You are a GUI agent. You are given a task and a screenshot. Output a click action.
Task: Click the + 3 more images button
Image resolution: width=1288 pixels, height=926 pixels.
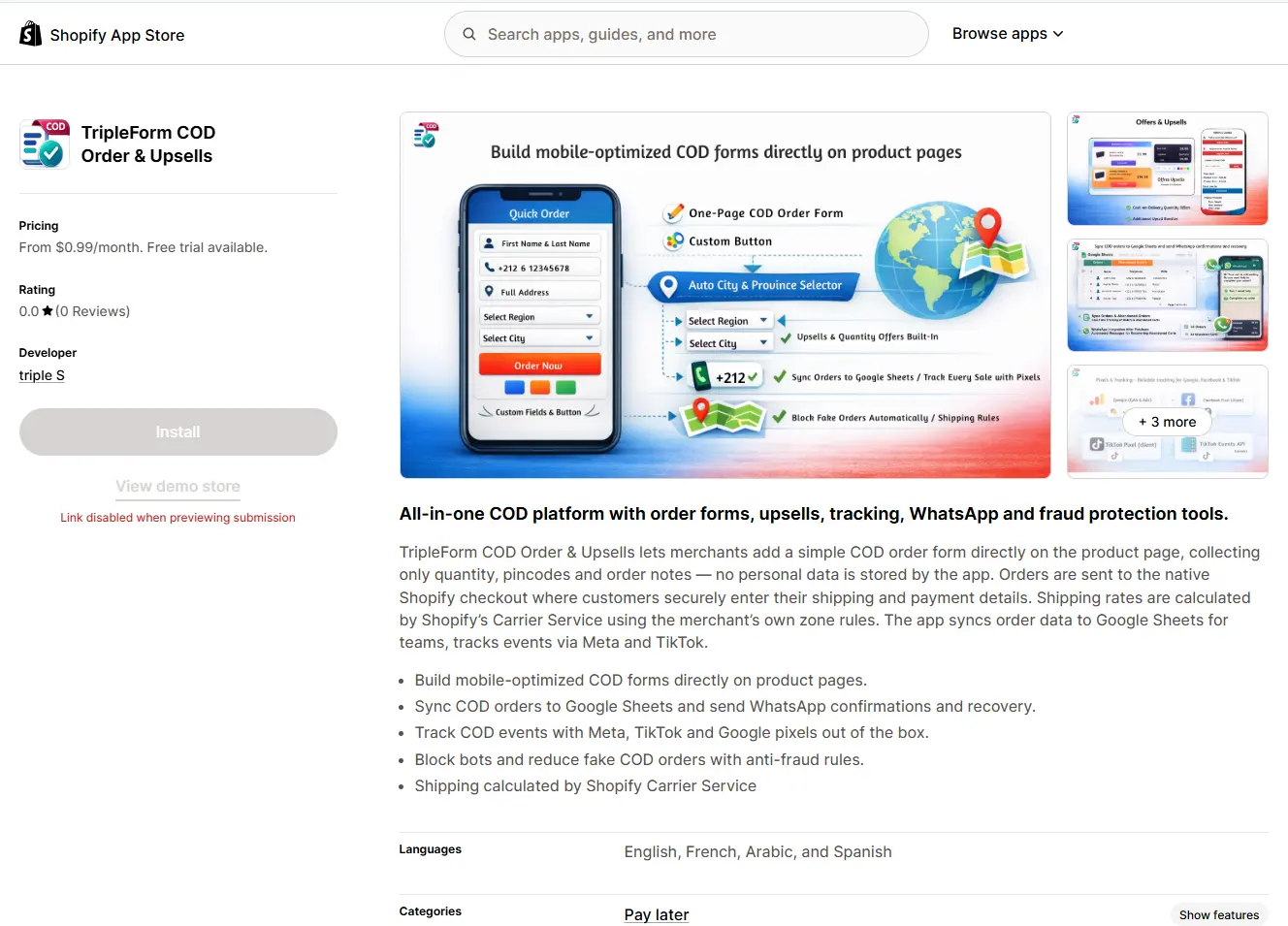point(1168,422)
